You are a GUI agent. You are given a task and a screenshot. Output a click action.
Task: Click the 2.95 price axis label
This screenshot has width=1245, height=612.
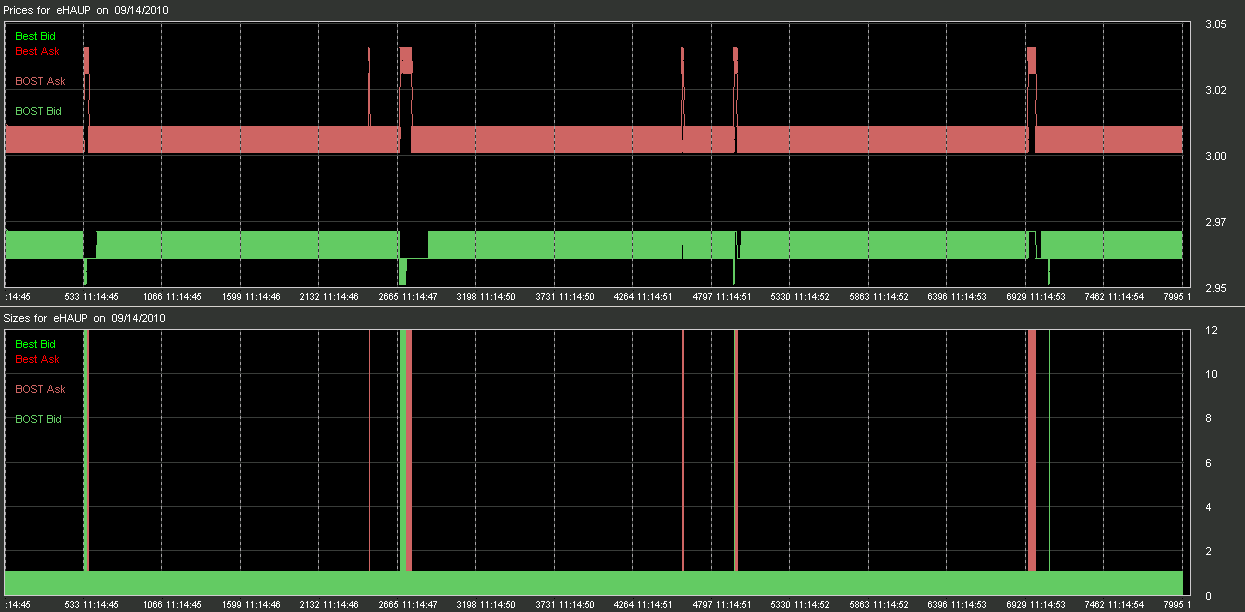point(1215,288)
